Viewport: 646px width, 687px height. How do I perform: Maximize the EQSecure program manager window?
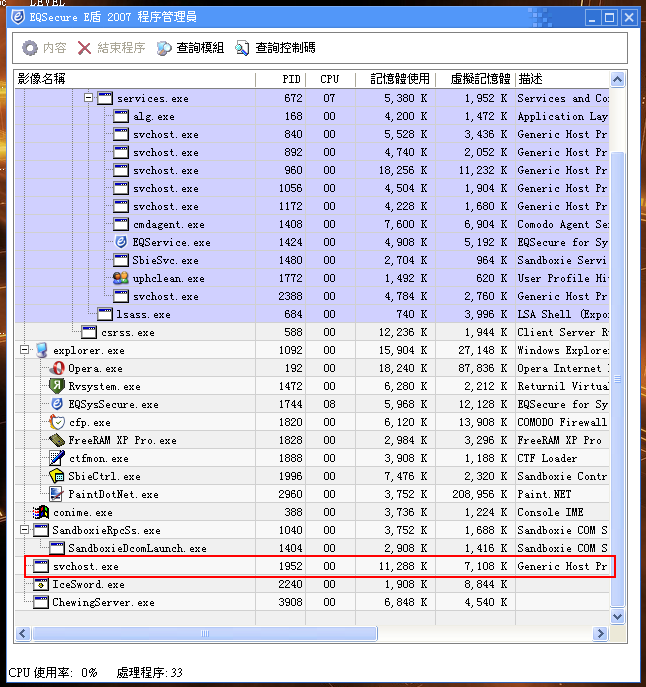(610, 18)
